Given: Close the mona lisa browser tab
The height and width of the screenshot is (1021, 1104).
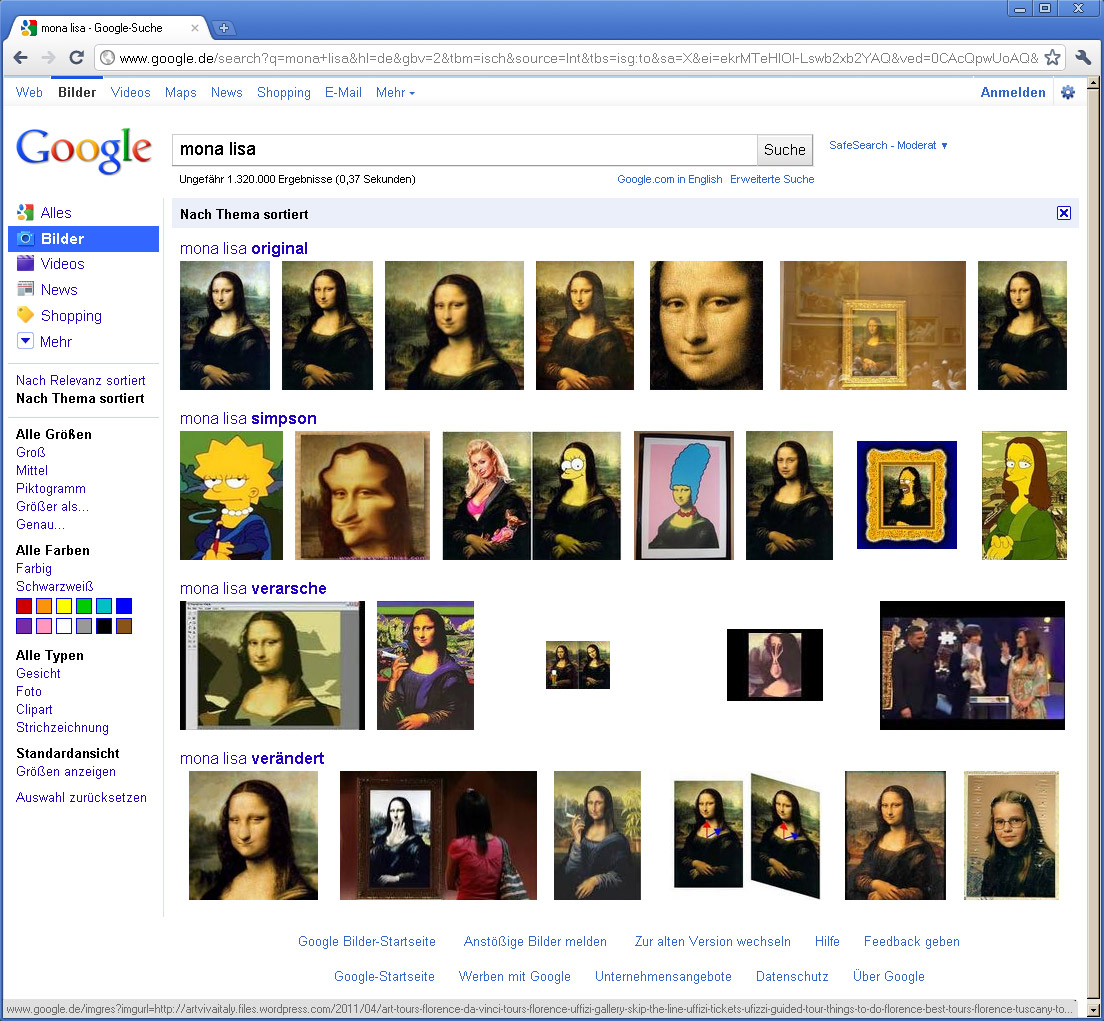Looking at the screenshot, I should coord(195,28).
